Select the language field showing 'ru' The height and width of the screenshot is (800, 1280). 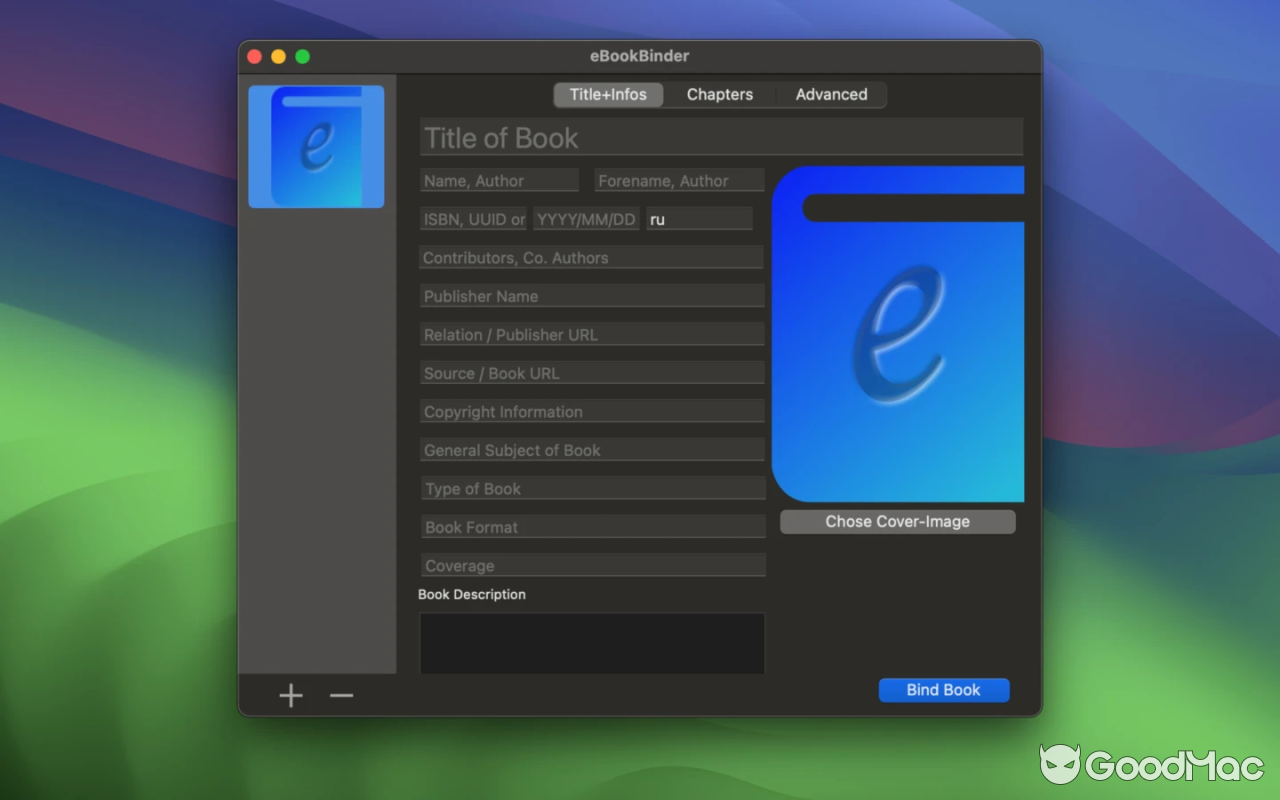tap(699, 218)
